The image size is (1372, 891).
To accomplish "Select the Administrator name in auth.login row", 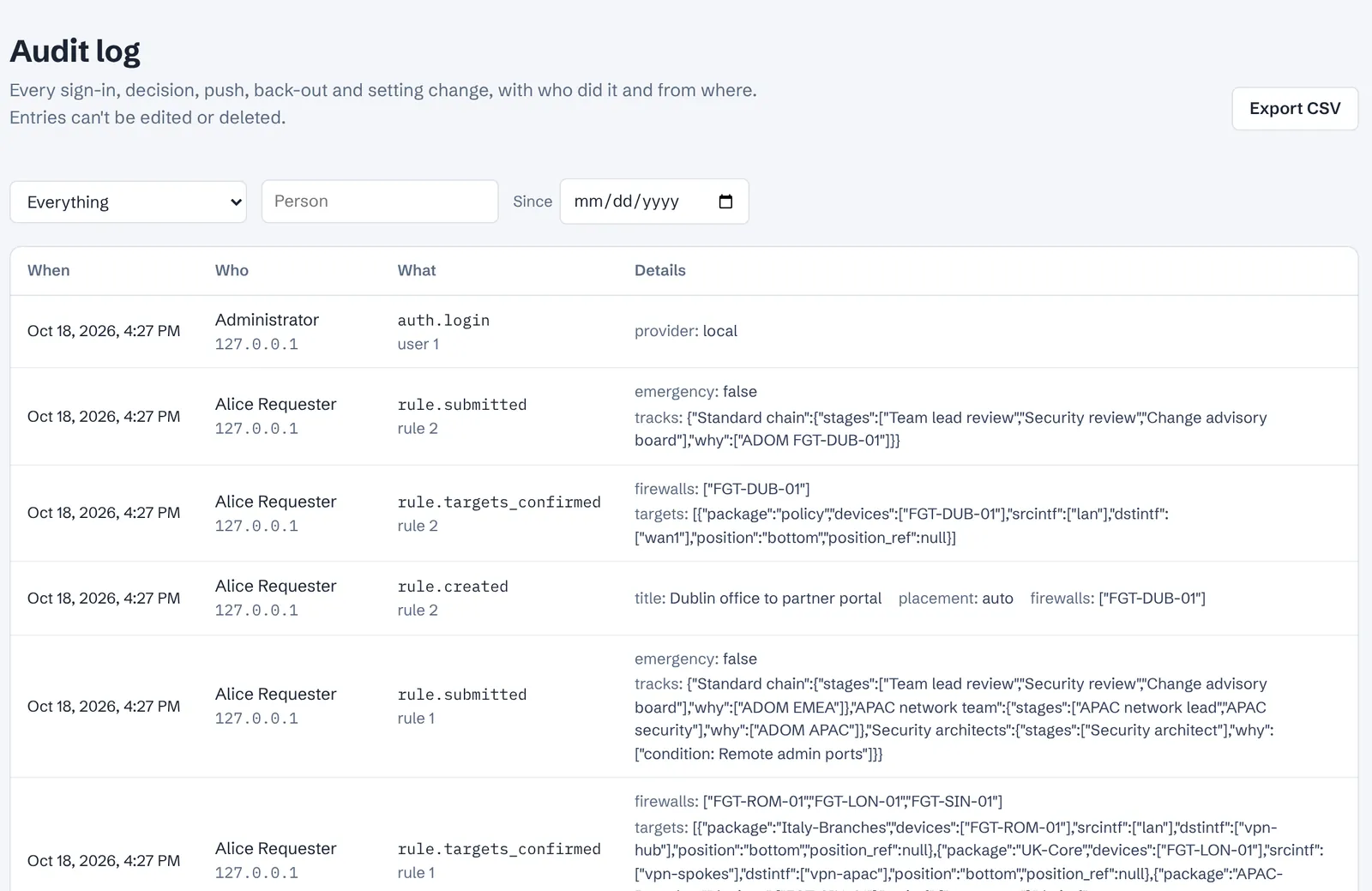I will tap(267, 320).
